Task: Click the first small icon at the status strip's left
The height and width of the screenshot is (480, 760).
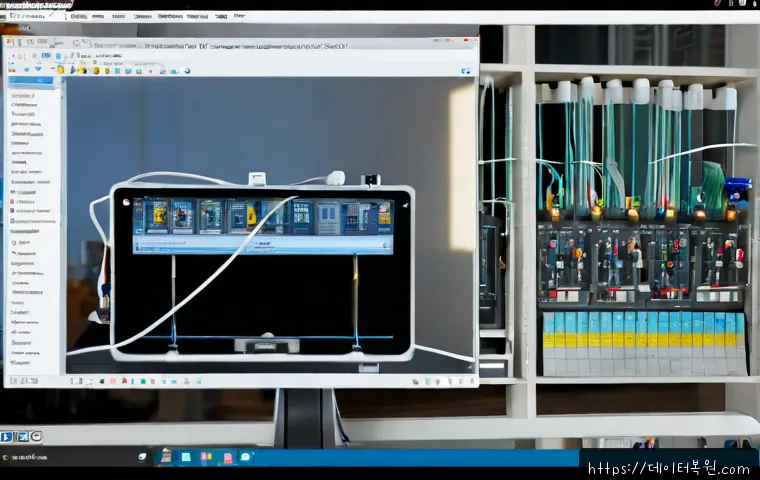Action: pos(13,381)
